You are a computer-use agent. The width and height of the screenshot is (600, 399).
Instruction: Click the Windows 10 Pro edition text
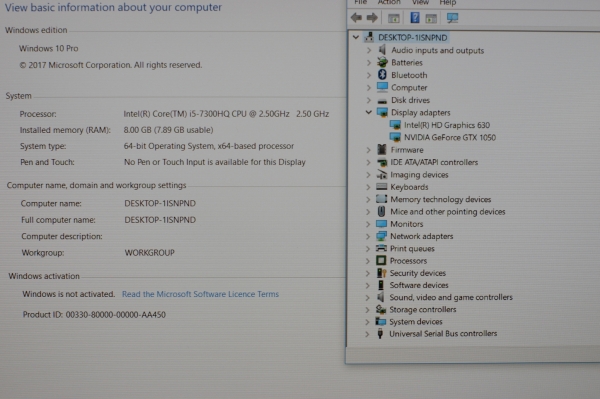[x=49, y=48]
